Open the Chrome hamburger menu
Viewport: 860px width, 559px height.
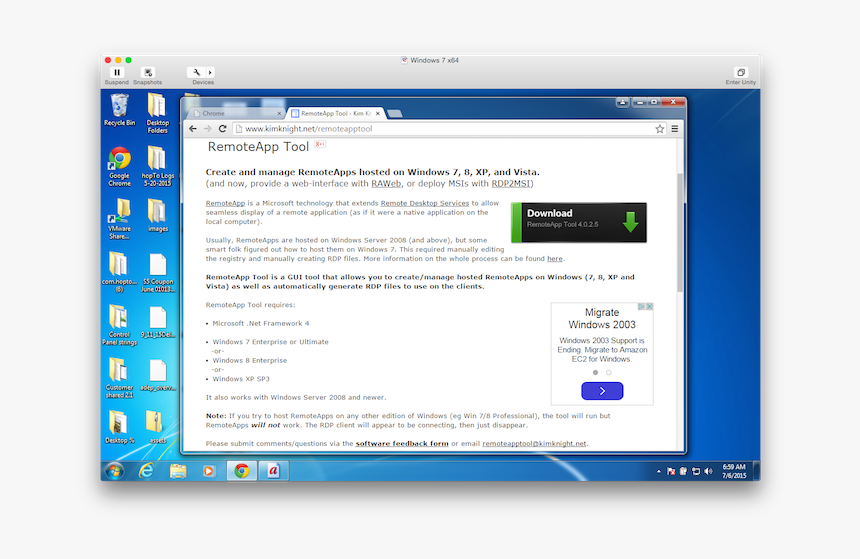675,128
